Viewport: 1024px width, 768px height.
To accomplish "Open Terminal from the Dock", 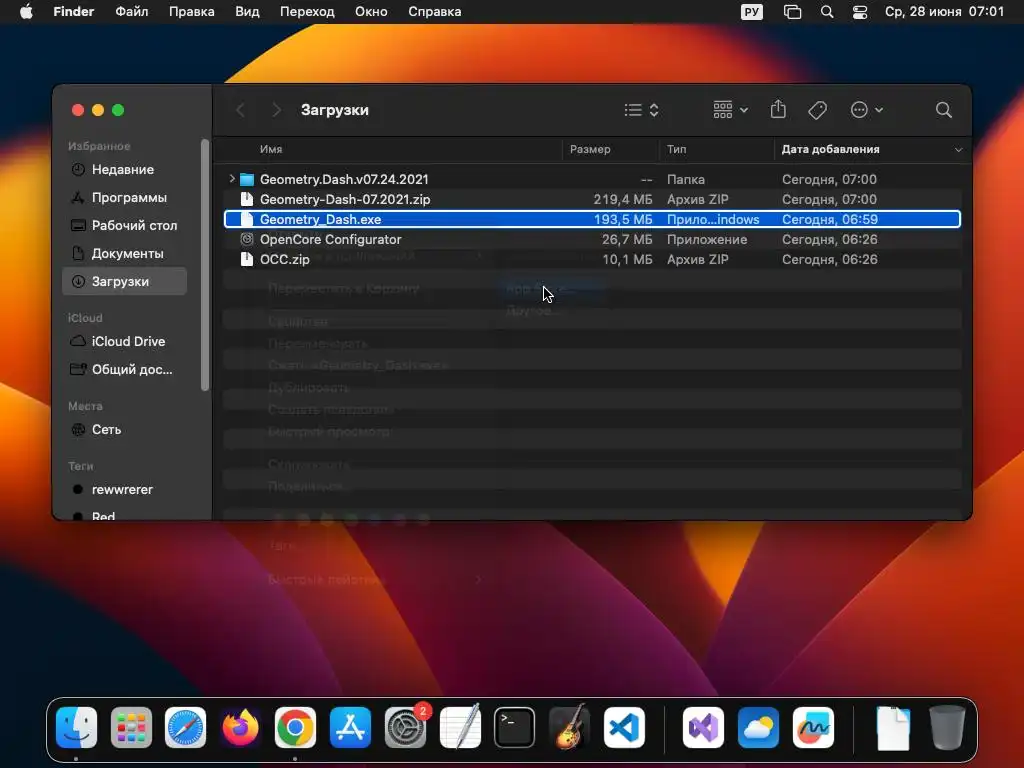I will coord(515,728).
